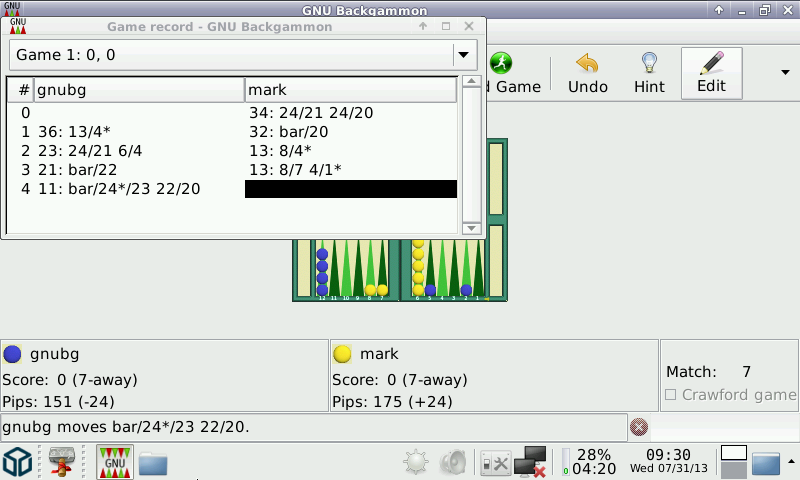Click the game record scrollbar down arrow
The width and height of the screenshot is (800, 480).
point(471,228)
